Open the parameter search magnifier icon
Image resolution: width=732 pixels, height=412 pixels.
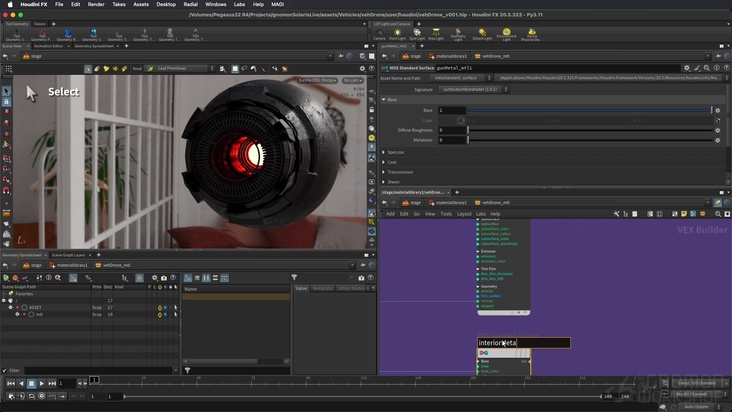pyautogui.click(x=707, y=68)
